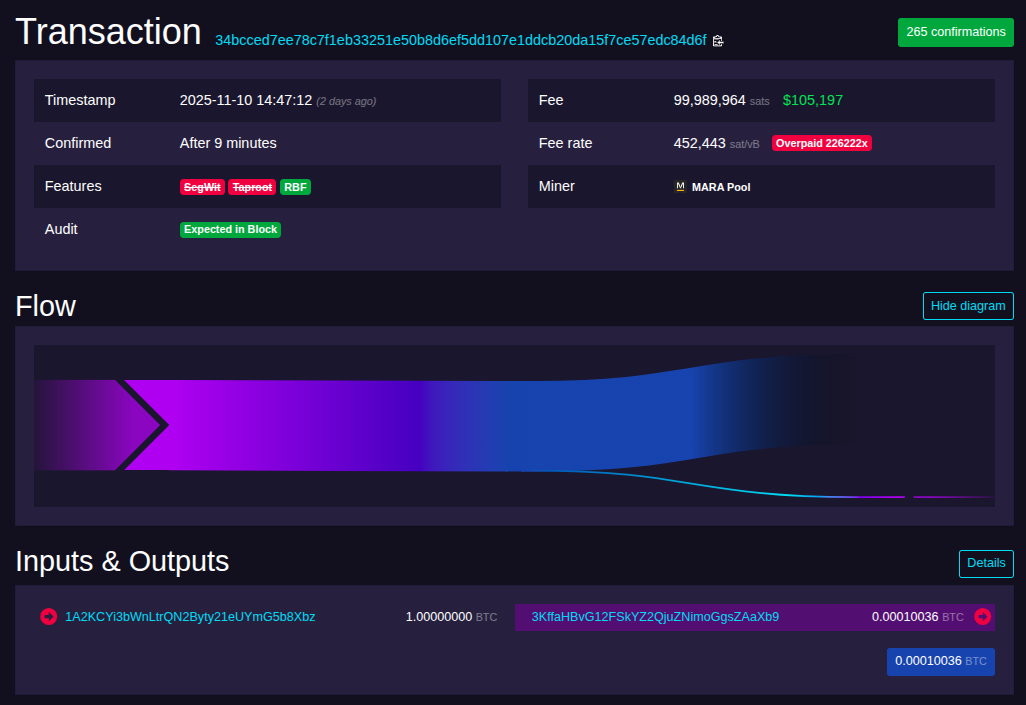This screenshot has height=705, width=1026.
Task: Click the MARA Pool miner logo
Action: [681, 187]
